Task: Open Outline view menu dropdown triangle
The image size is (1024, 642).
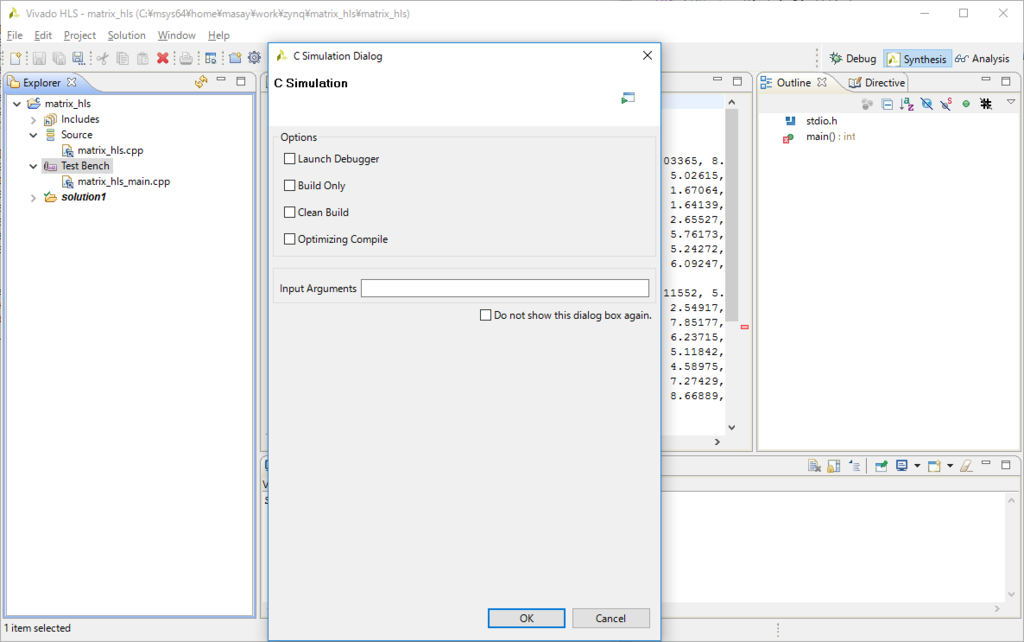Action: click(1010, 102)
